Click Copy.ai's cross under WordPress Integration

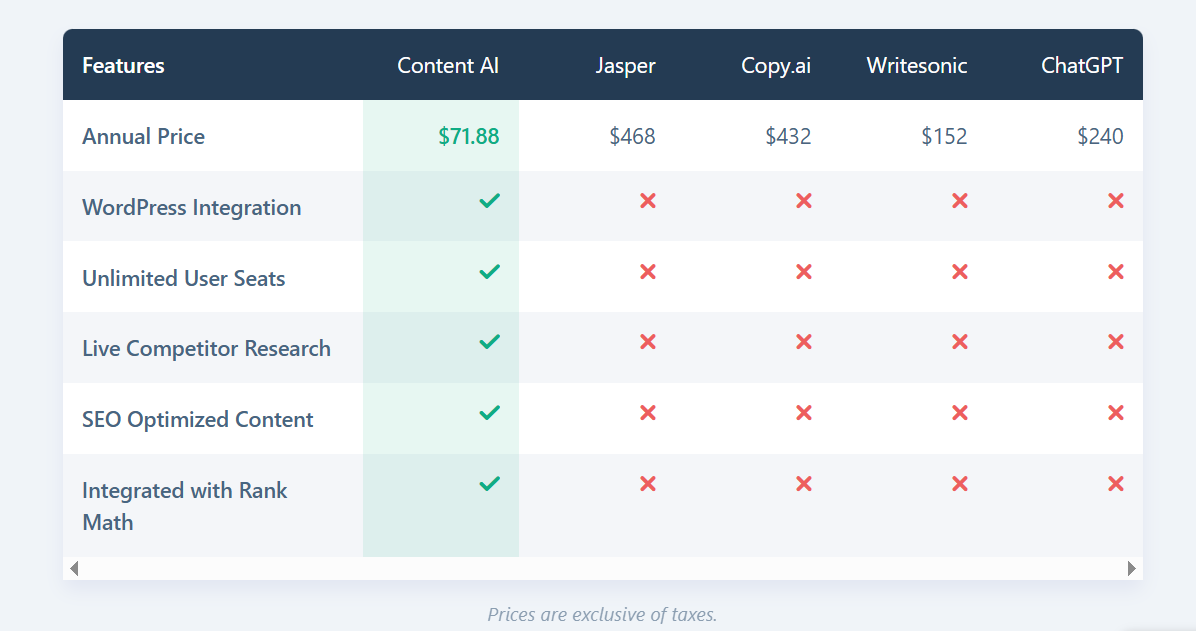click(x=803, y=200)
